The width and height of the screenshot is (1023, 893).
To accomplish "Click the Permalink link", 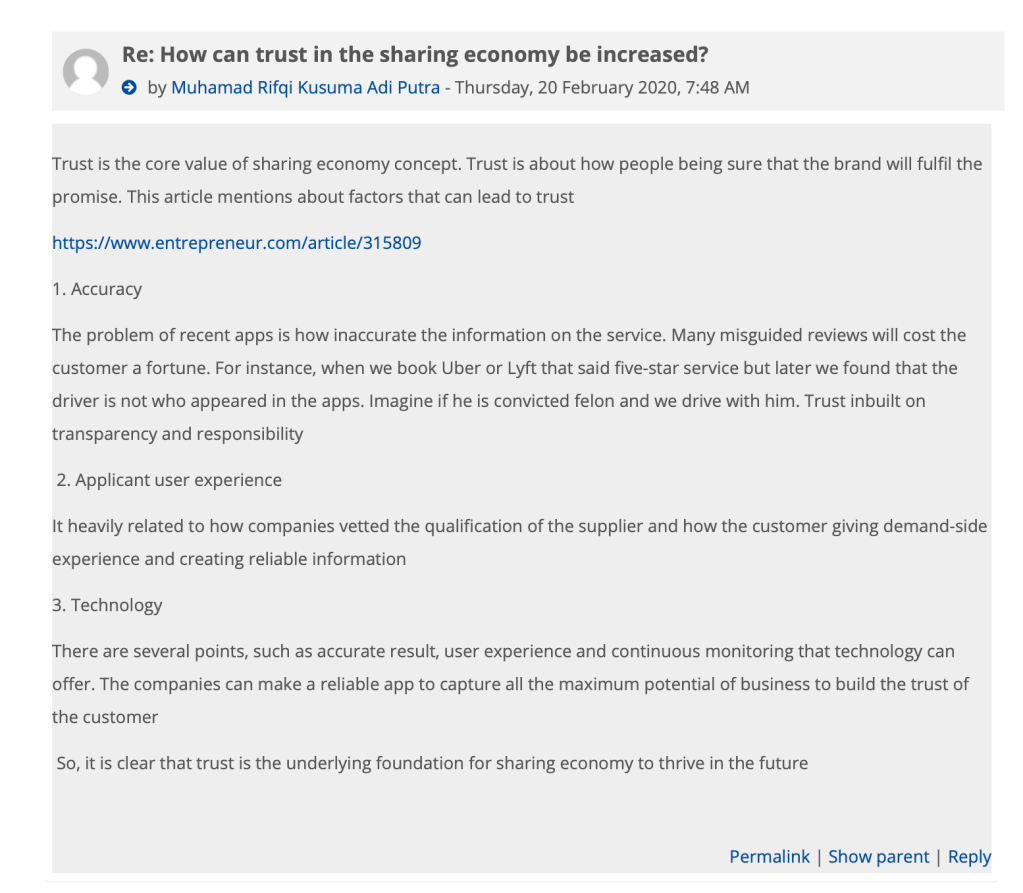I will click(x=769, y=857).
